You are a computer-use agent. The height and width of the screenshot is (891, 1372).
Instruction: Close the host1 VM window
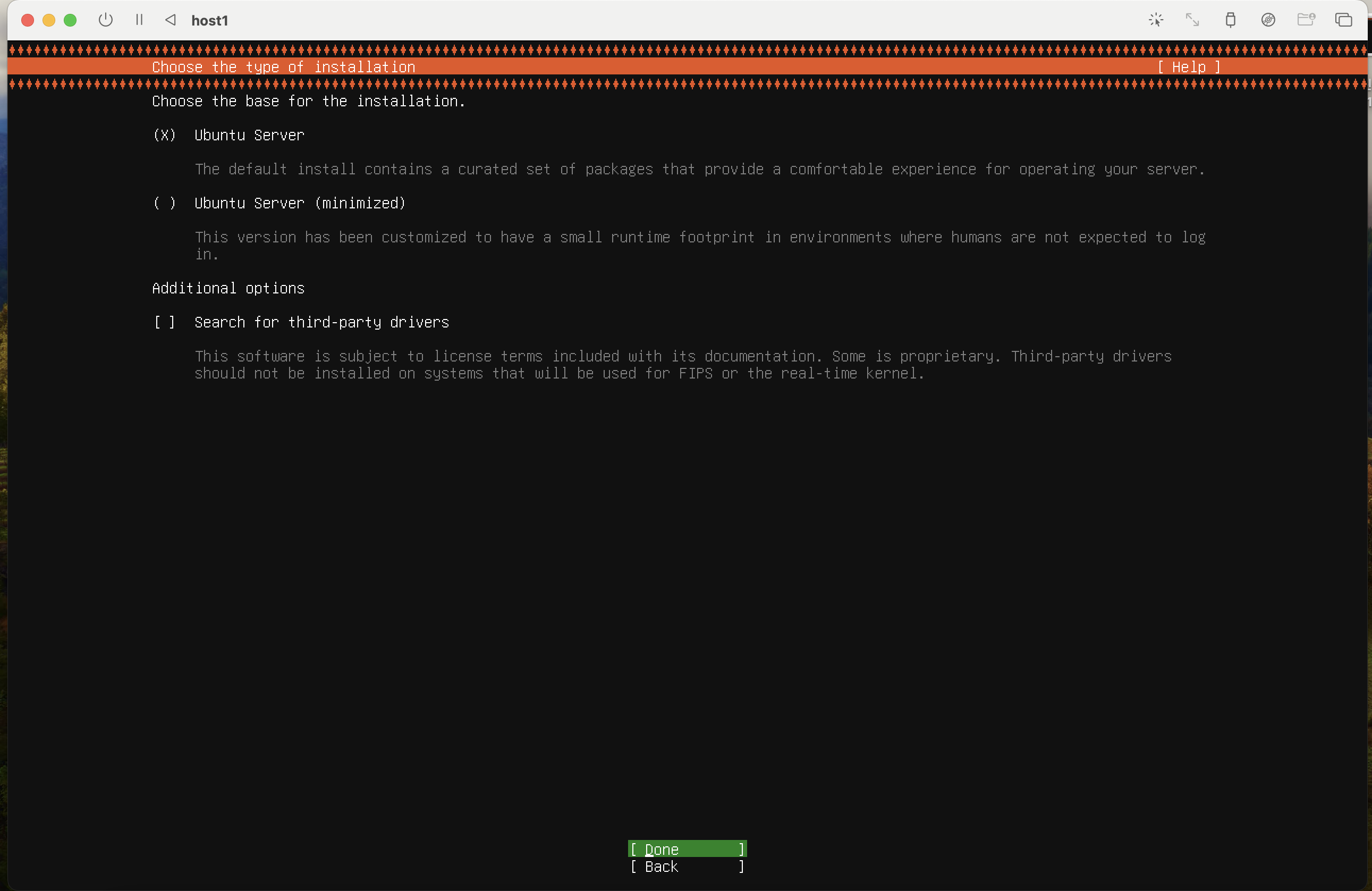tap(27, 20)
